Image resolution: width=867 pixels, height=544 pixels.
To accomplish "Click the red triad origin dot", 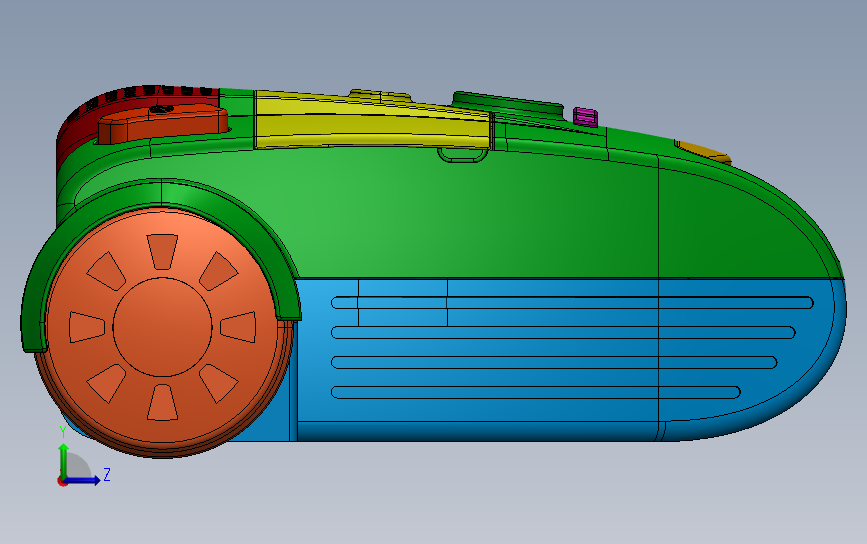I will [x=62, y=482].
